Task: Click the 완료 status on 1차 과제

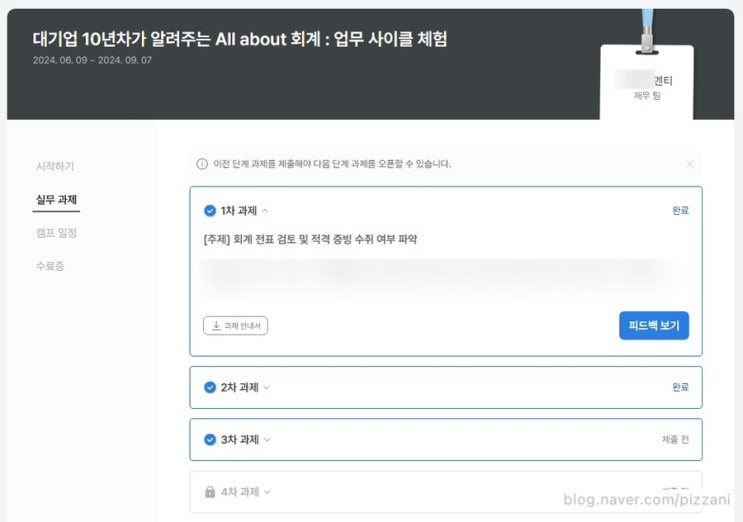Action: coord(680,211)
